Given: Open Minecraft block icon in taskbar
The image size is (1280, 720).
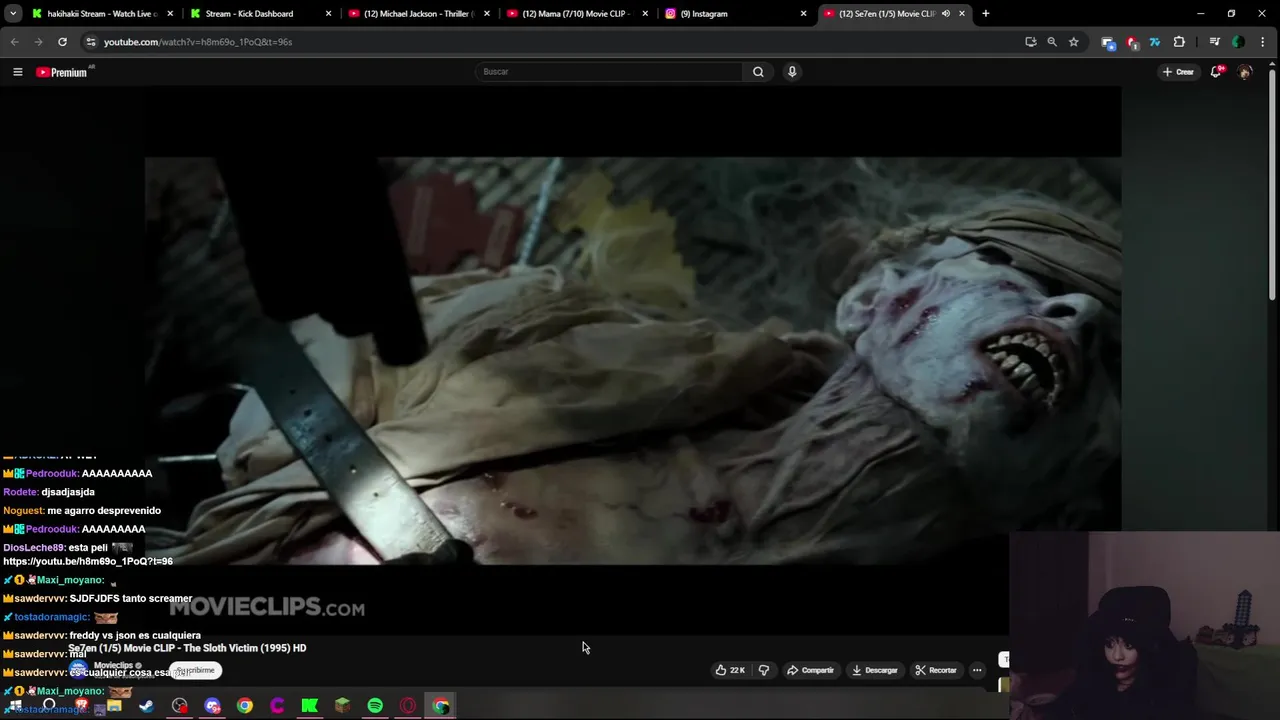Looking at the screenshot, I should (x=342, y=706).
